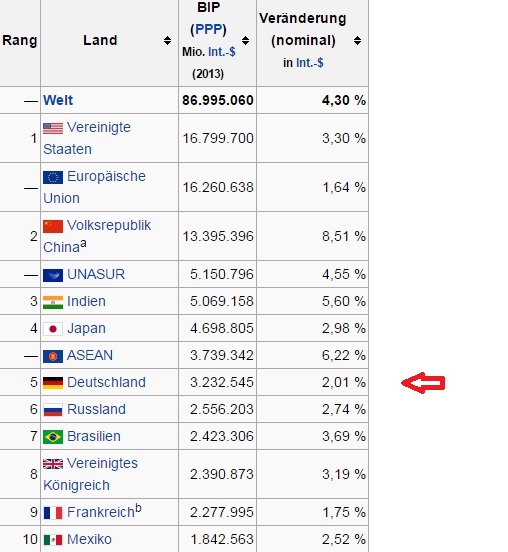Select Mexico's change 2,52 %

click(x=344, y=540)
